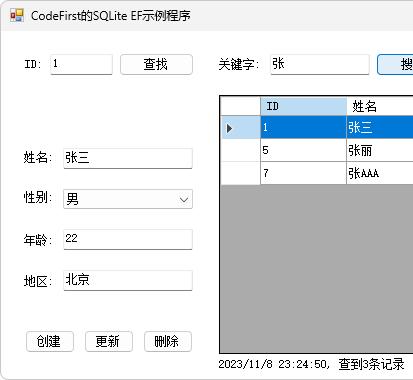The width and height of the screenshot is (413, 380).
Task: Focus the ID input field
Action: (x=81, y=64)
